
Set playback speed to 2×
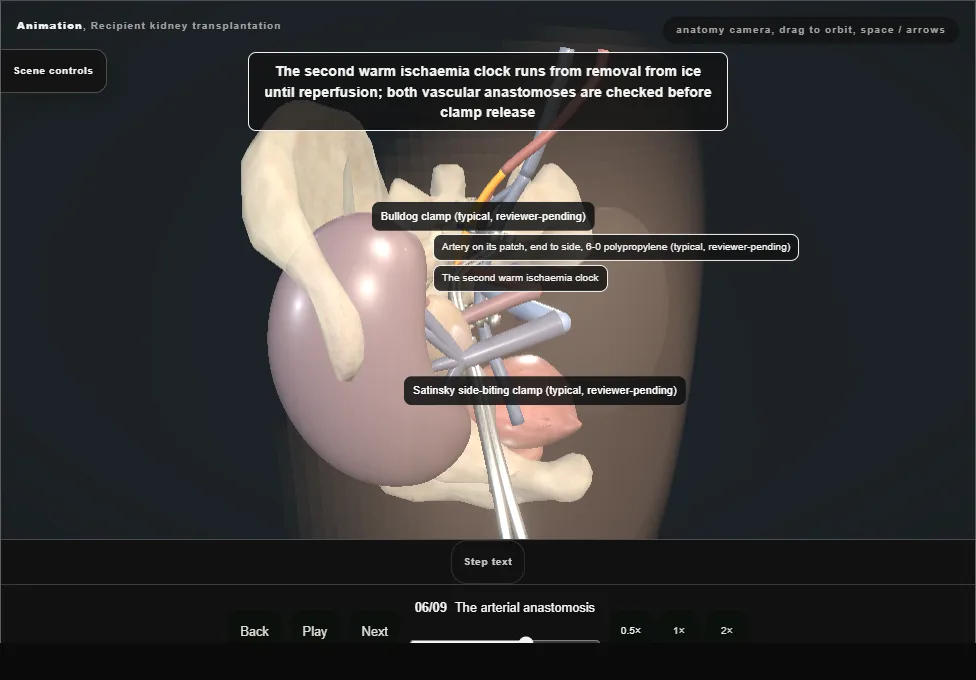point(726,630)
